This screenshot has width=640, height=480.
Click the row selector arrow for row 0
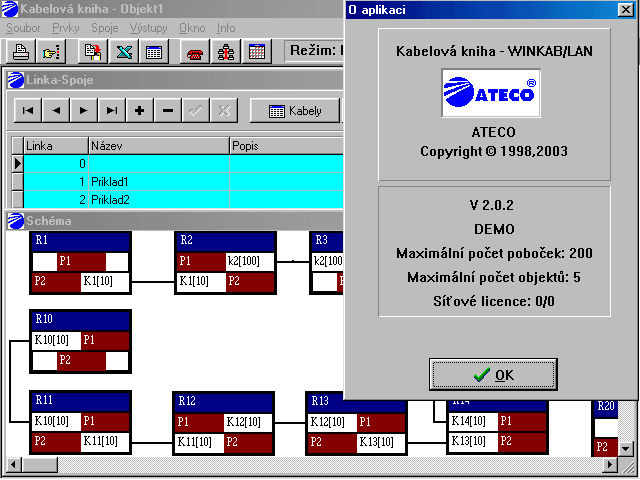point(17,164)
